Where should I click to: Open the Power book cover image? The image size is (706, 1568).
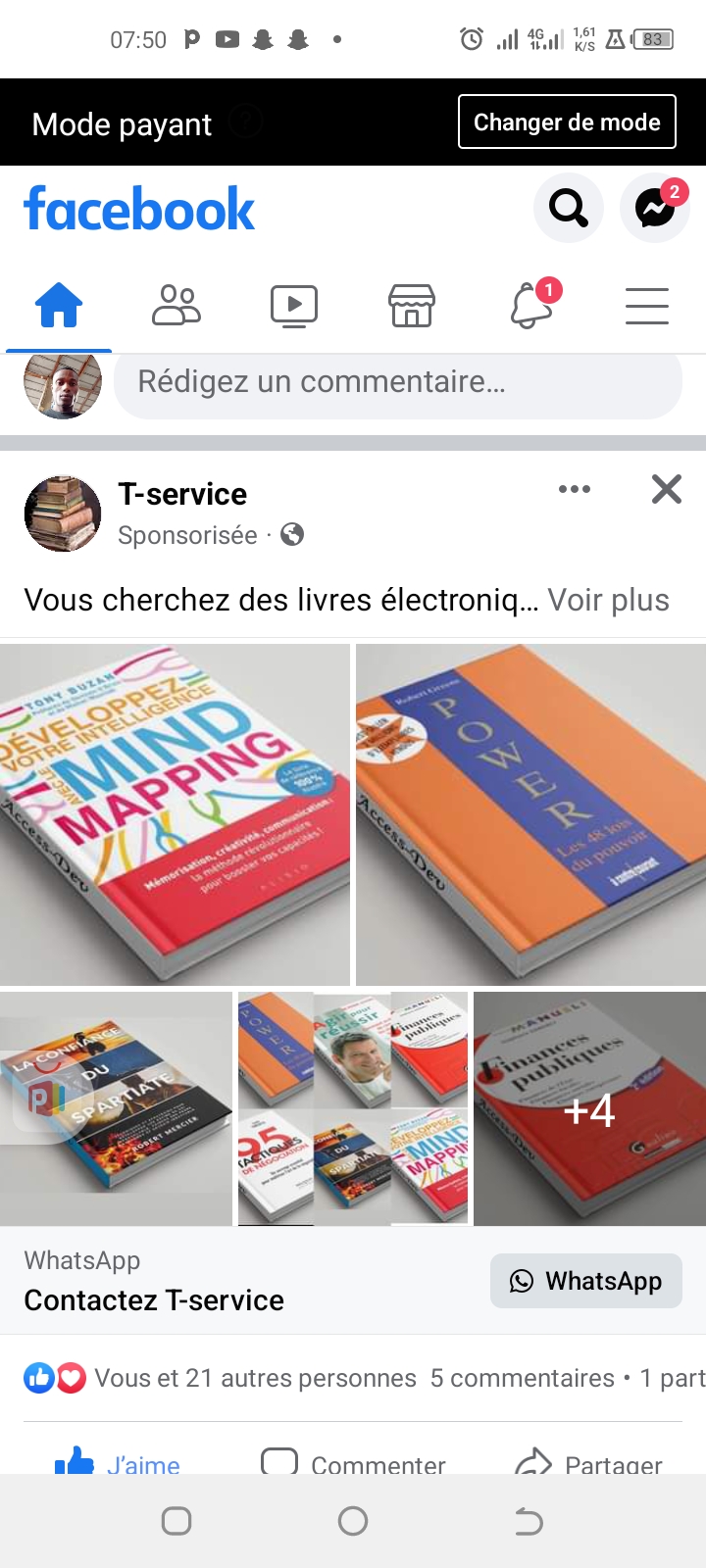pos(530,814)
